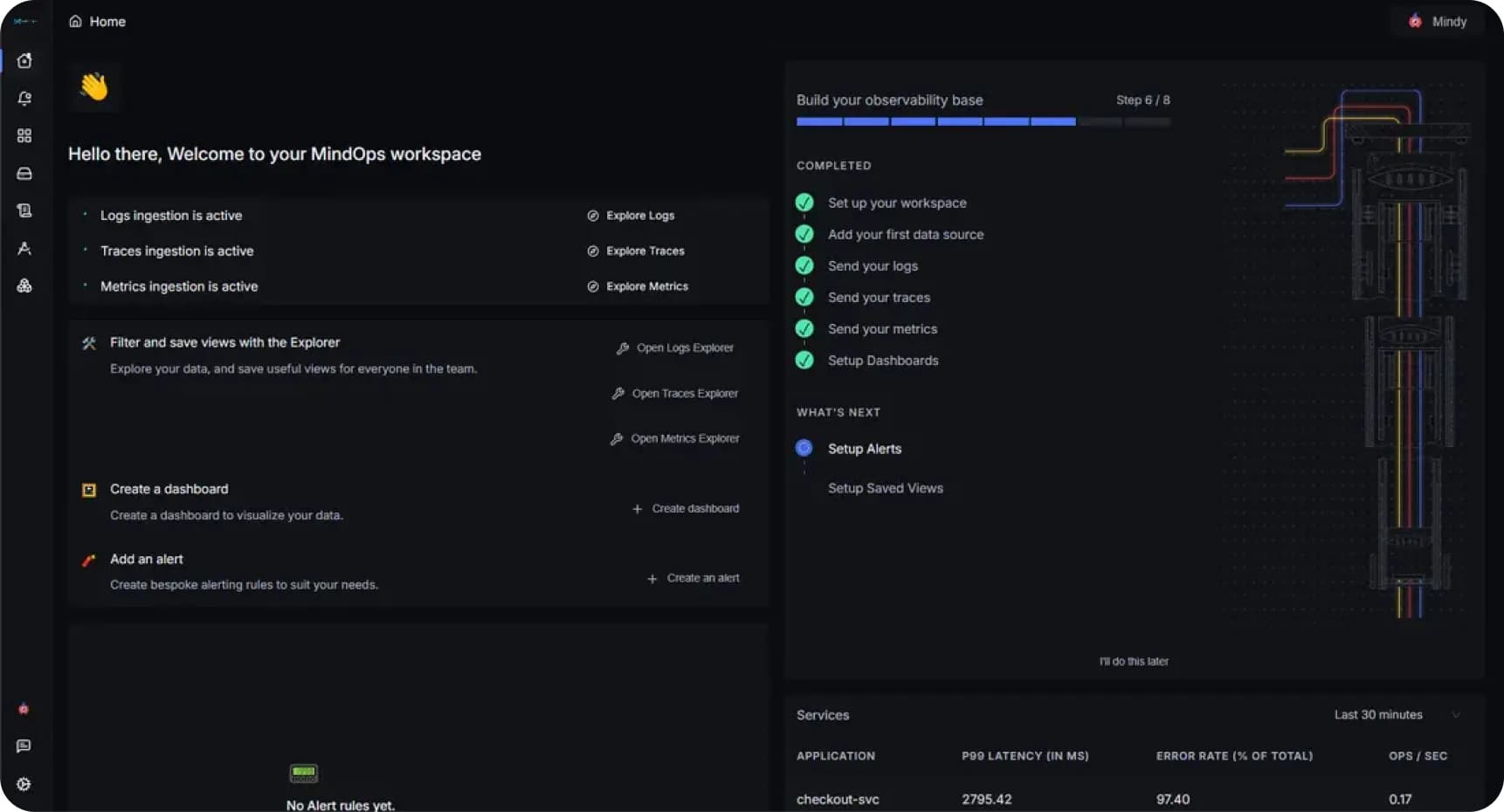Open the Home icon in the sidebar
The image size is (1504, 812).
tap(24, 60)
